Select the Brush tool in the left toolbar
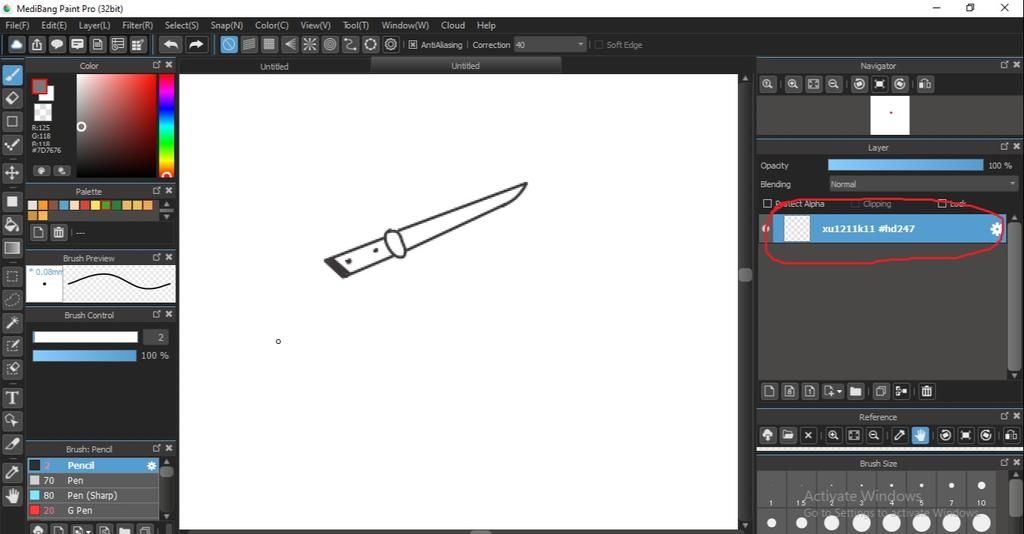This screenshot has height=534, width=1024. click(12, 75)
